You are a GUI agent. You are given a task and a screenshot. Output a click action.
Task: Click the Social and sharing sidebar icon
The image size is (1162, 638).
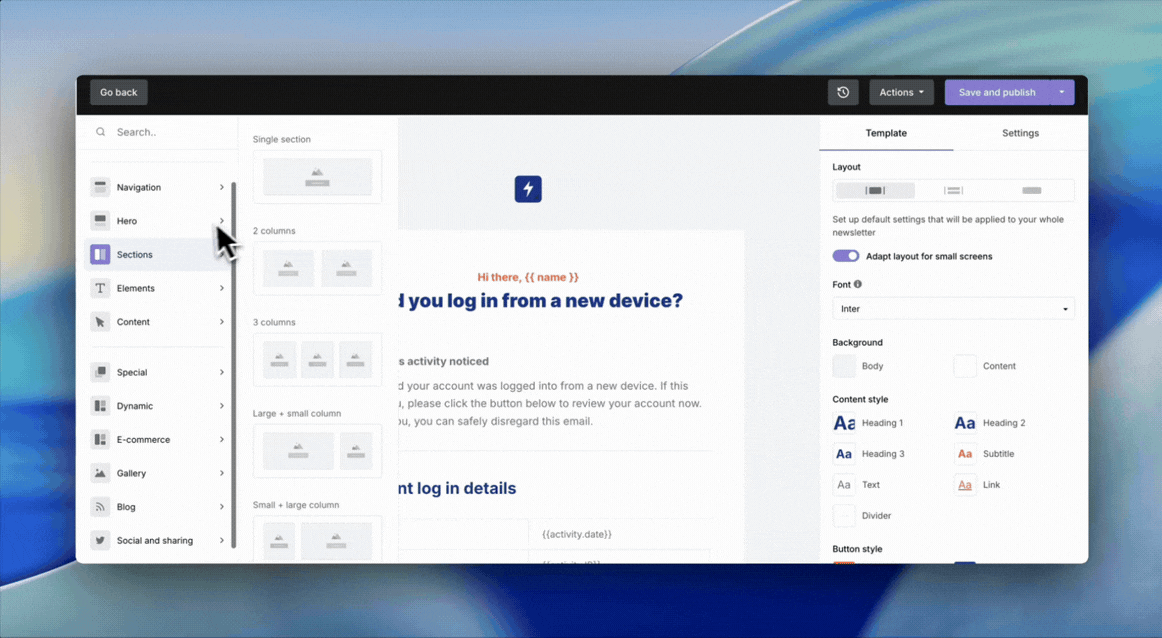coord(100,540)
